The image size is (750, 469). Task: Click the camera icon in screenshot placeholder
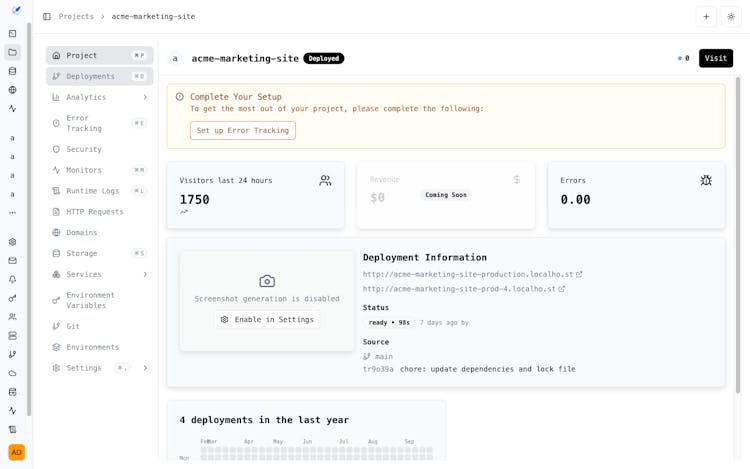pyautogui.click(x=267, y=281)
